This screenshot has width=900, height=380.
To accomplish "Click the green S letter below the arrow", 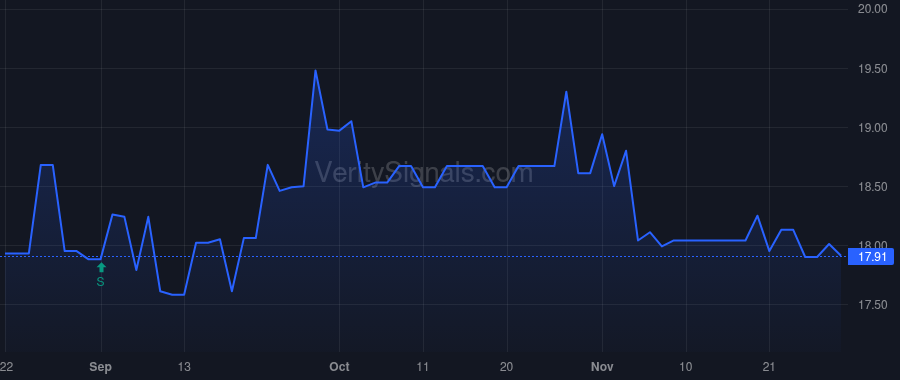I will point(100,282).
